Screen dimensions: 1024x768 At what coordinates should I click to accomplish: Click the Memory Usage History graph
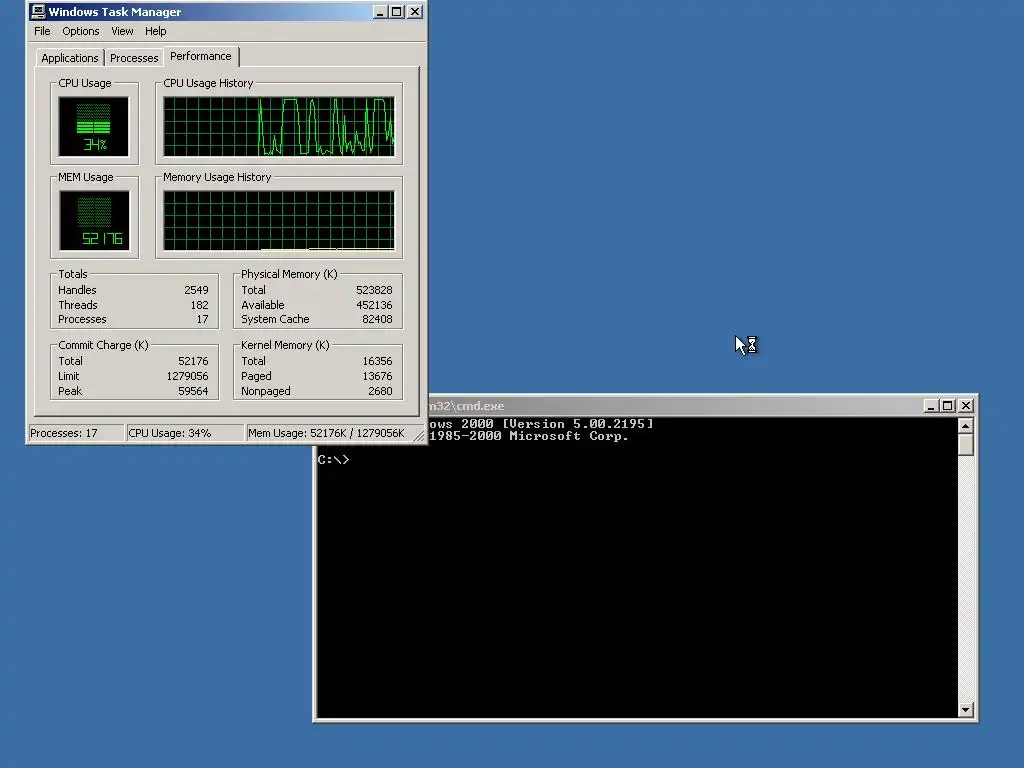click(279, 221)
